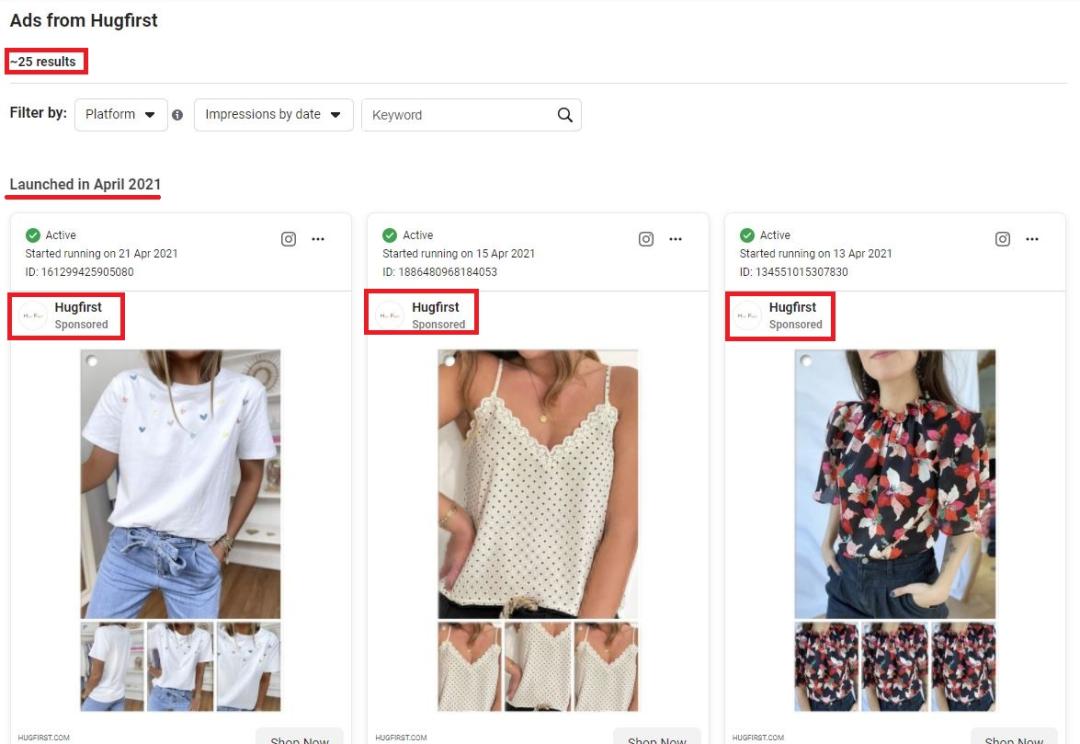Click 'Started running on 21 Apr 2021' text

[x=101, y=254]
